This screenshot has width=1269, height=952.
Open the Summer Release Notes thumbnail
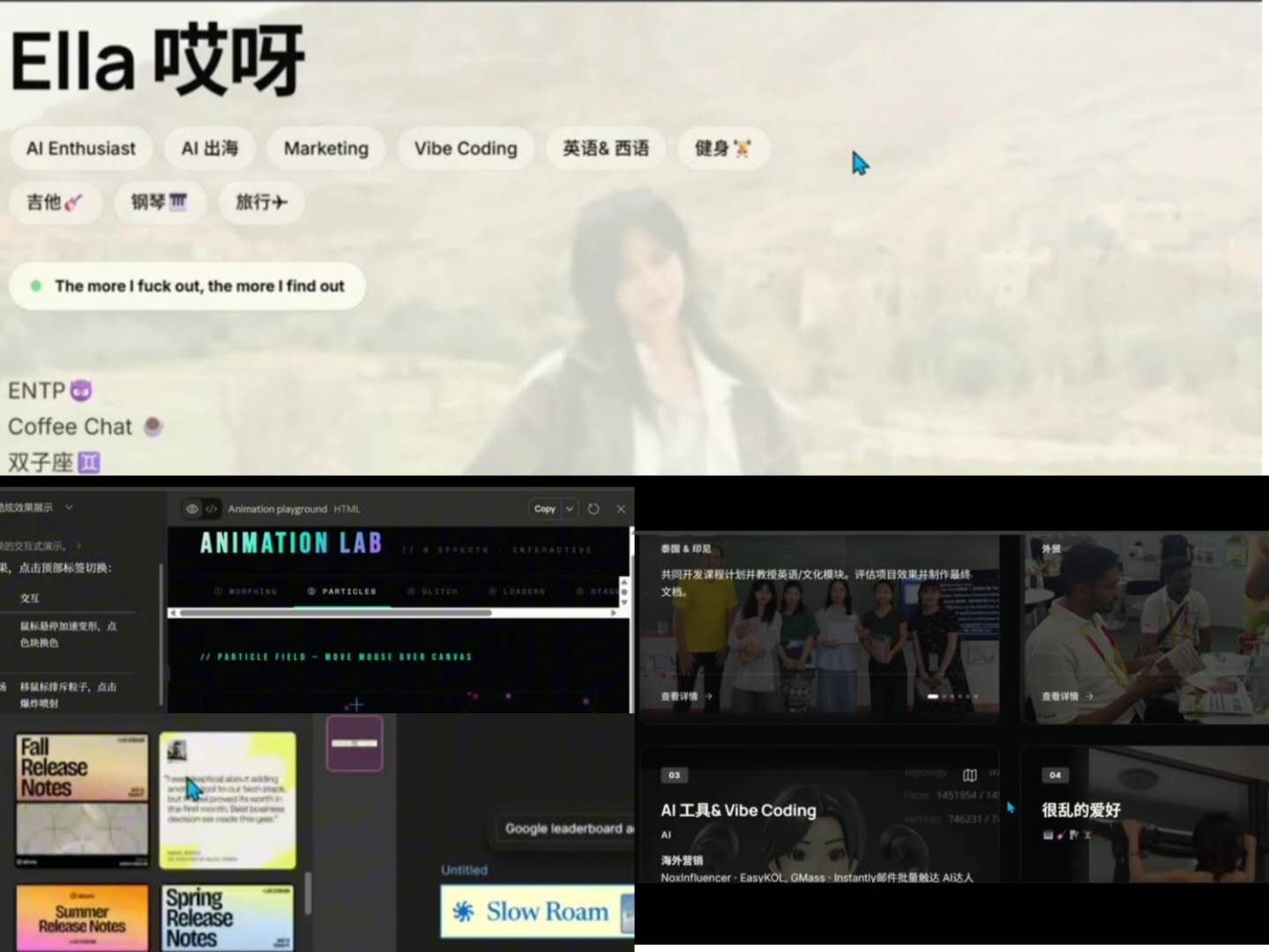coord(82,918)
